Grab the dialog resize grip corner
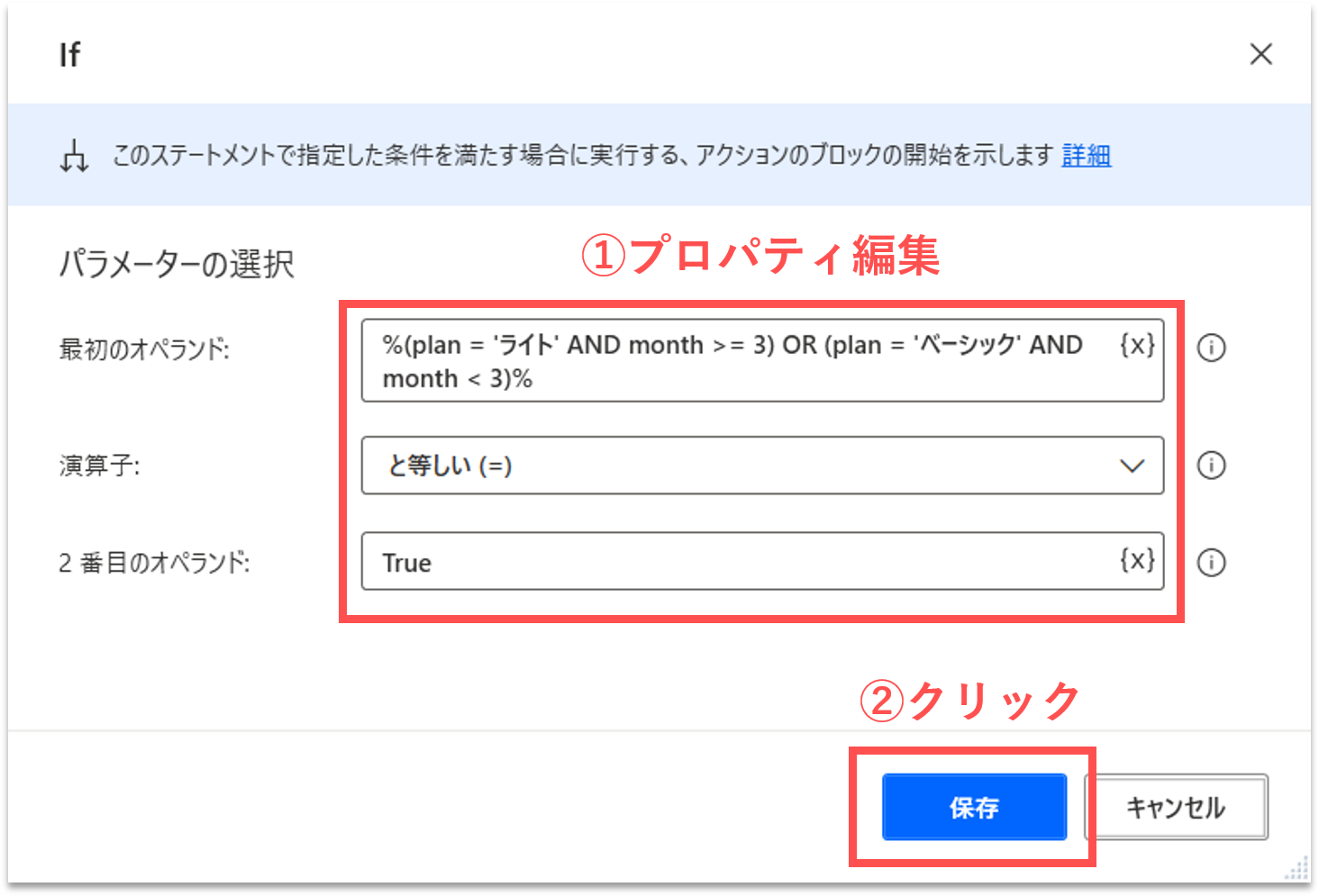1319x896 pixels. 1296,868
